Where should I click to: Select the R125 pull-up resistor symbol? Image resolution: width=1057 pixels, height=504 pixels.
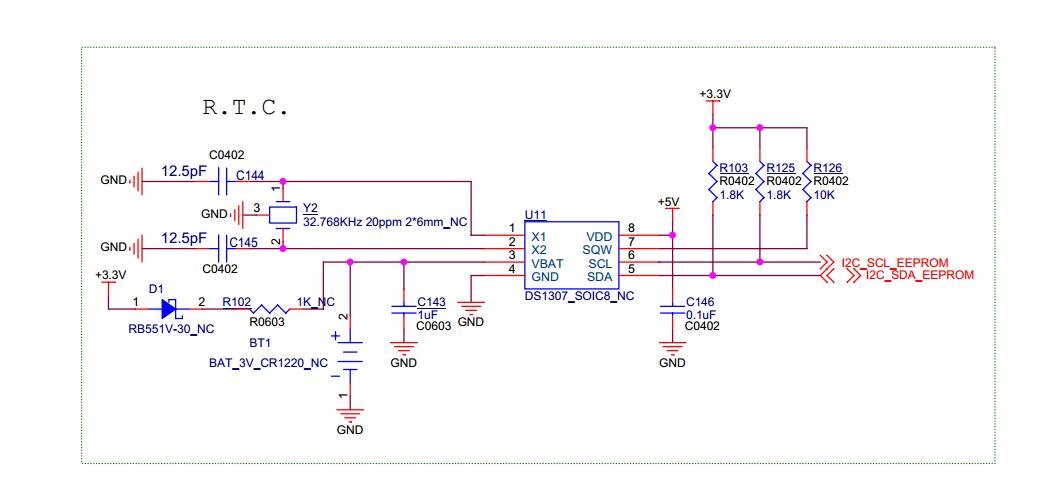click(760, 181)
